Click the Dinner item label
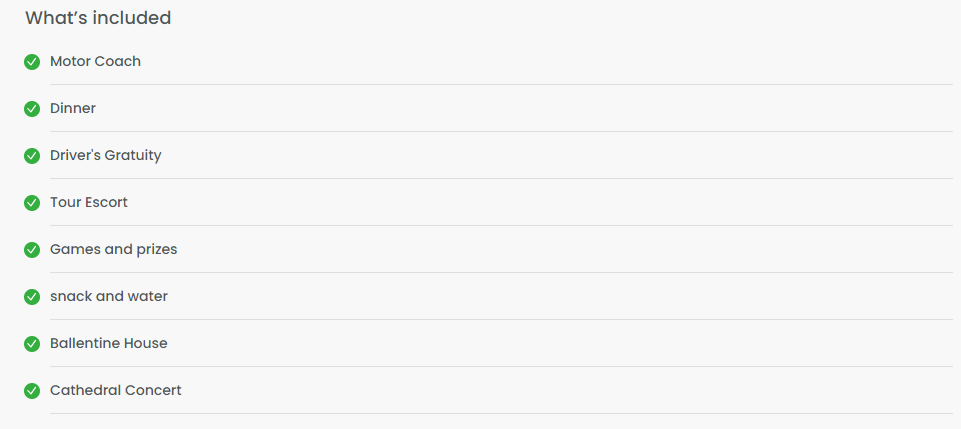This screenshot has width=961, height=429. point(73,108)
